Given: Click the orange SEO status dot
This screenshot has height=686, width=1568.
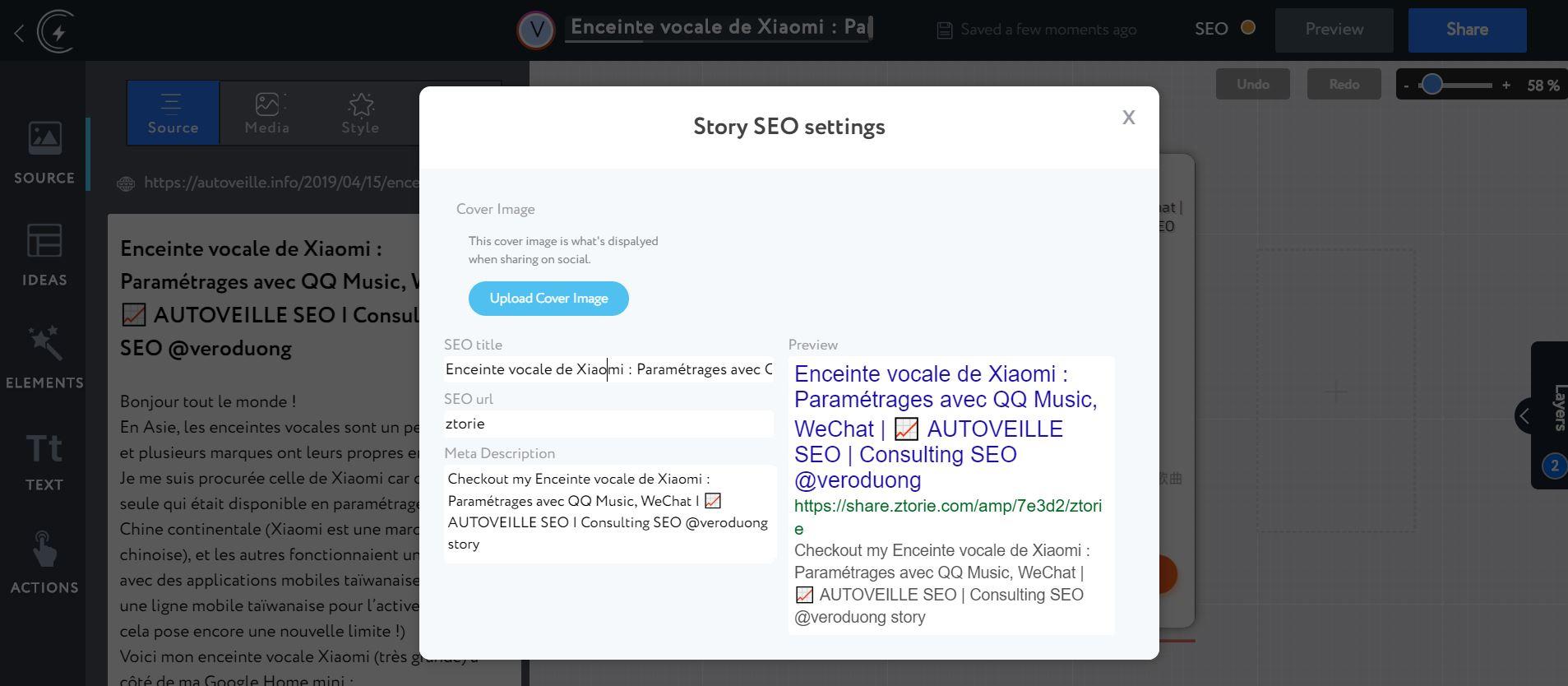Looking at the screenshot, I should point(1247,27).
